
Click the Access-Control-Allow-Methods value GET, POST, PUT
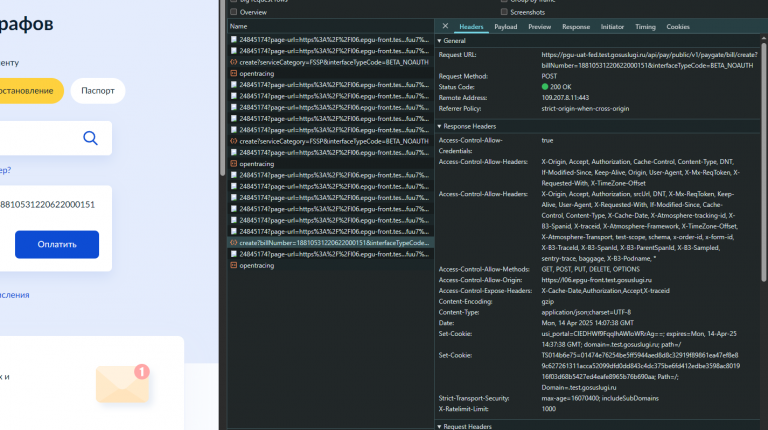point(591,269)
